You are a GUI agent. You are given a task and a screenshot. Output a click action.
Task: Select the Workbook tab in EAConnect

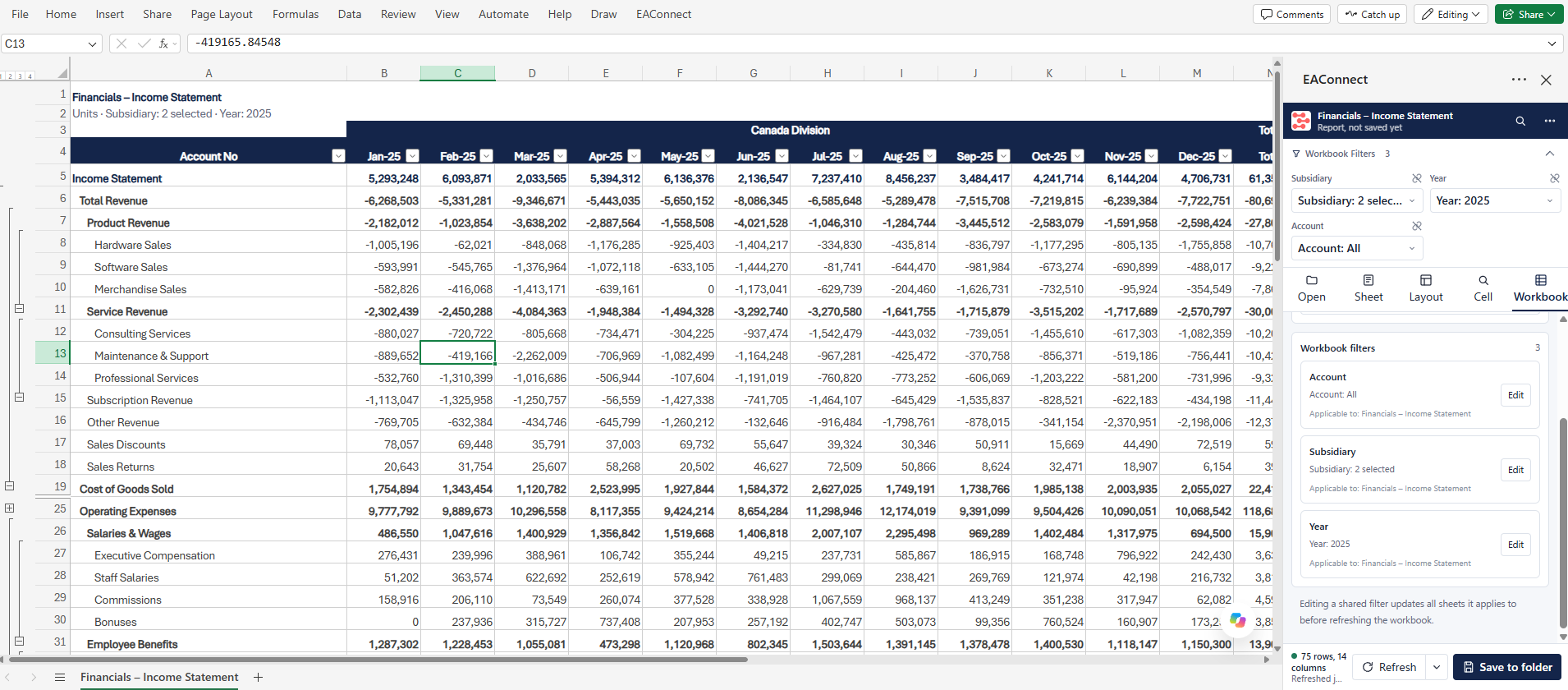(1540, 288)
